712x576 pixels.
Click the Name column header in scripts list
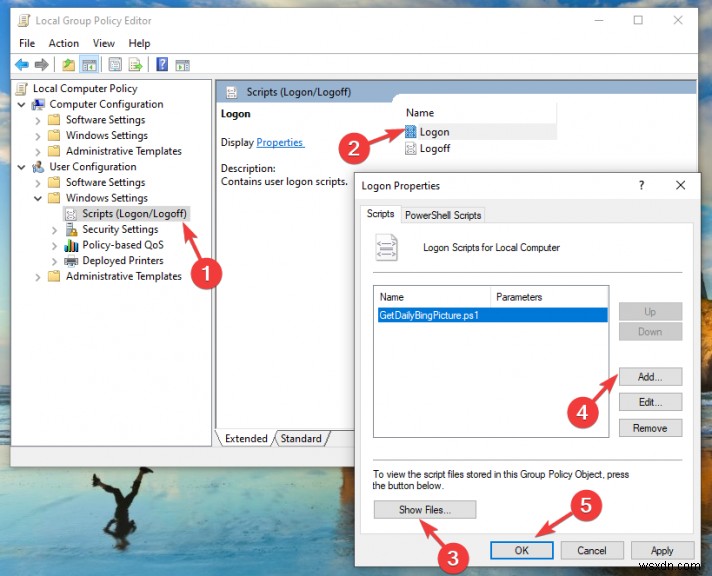click(432, 297)
